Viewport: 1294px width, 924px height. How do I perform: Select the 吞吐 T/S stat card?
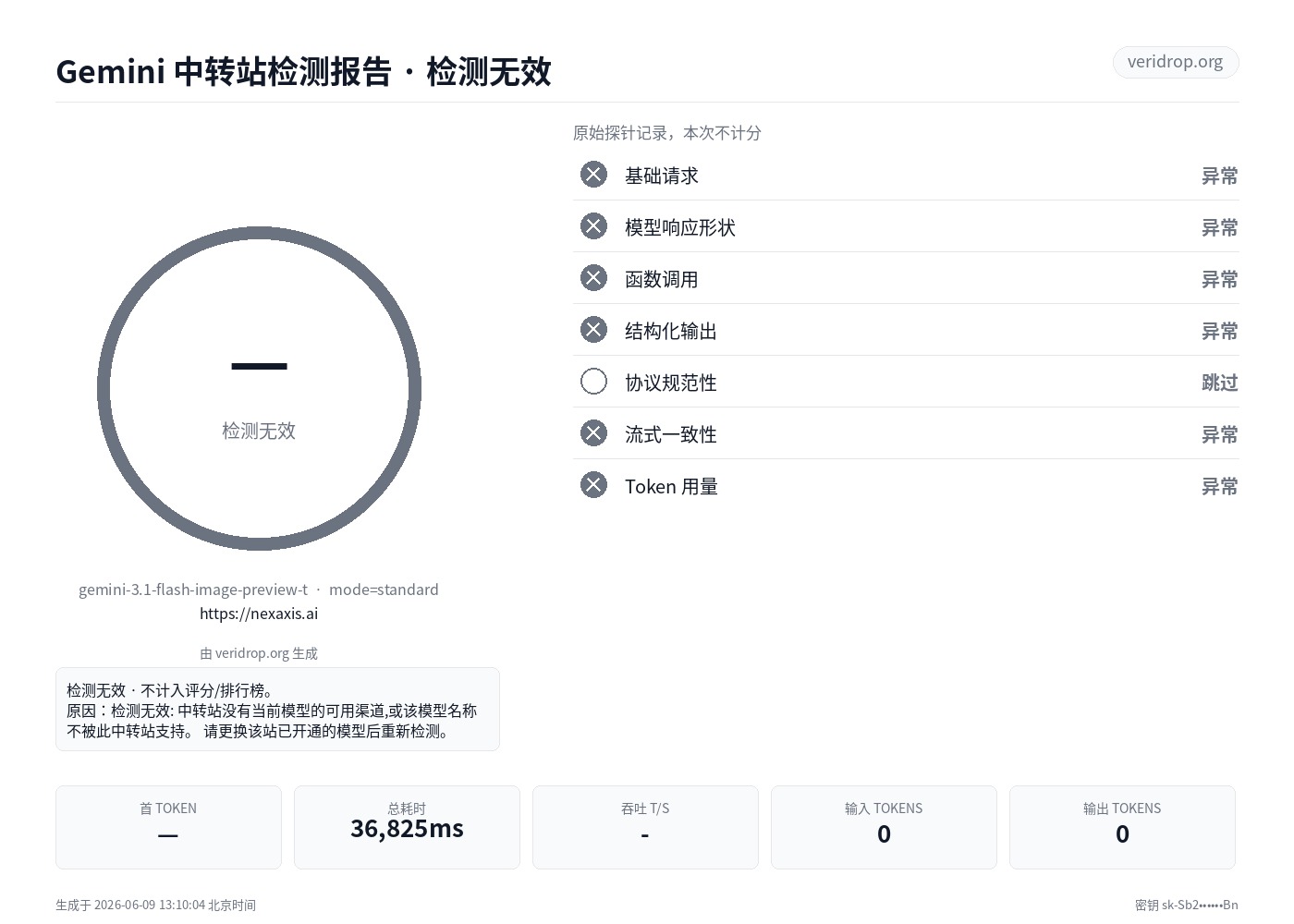(645, 827)
